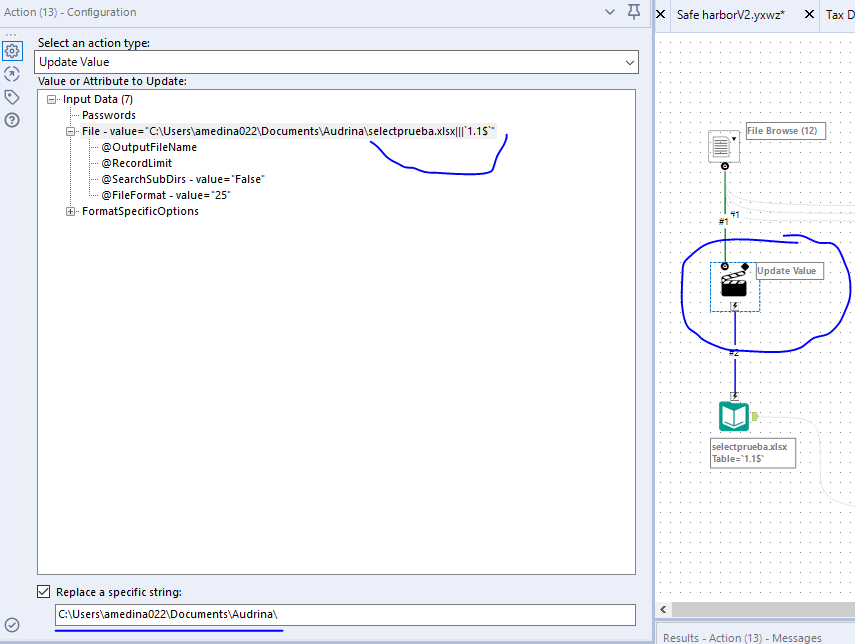Viewport: 855px width, 644px height.
Task: Select the navigation arrow icon in sidebar
Action: point(13,73)
